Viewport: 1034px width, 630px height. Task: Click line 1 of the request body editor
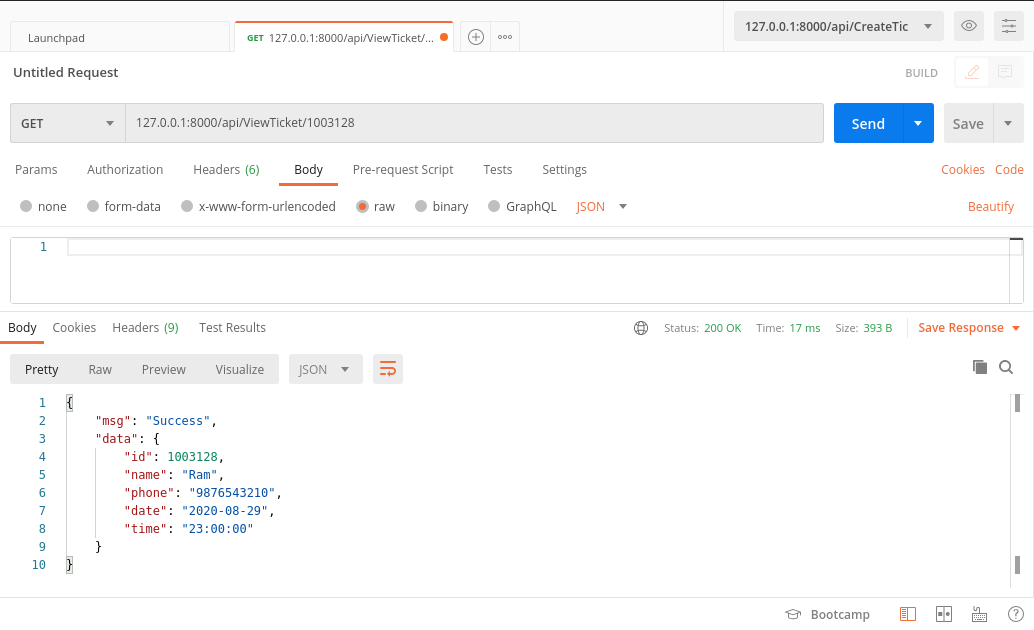[x=538, y=247]
